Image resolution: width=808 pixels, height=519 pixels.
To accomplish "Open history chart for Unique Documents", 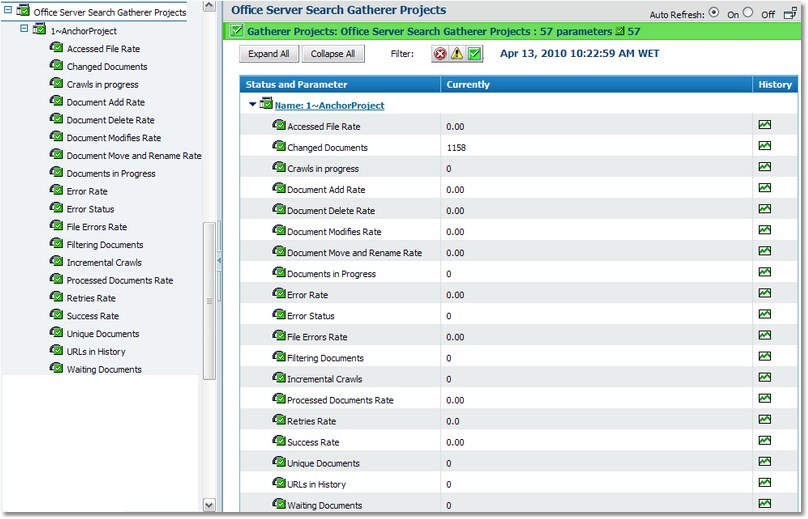I will pyautogui.click(x=765, y=462).
